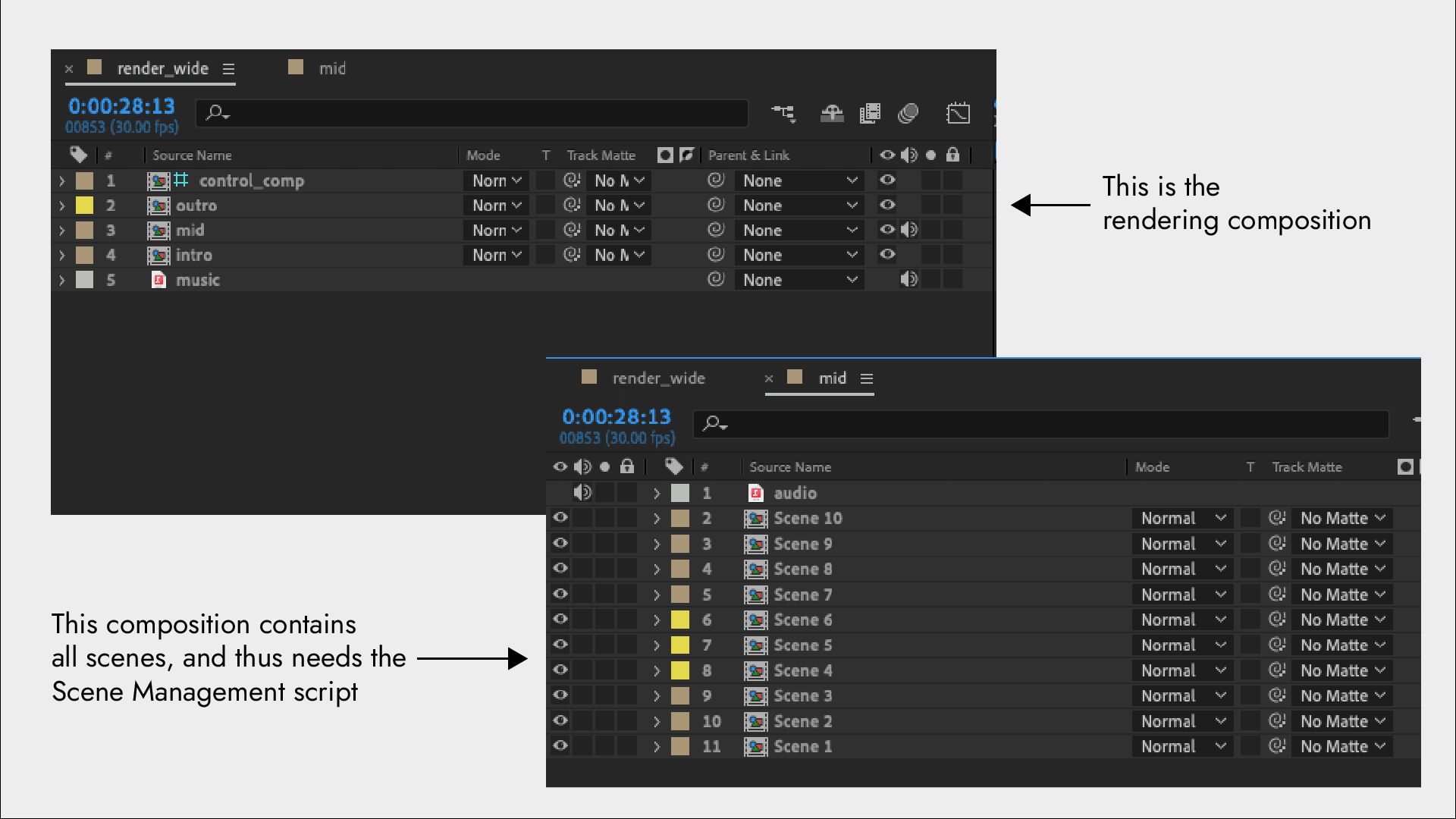Open the mid panel hamburger menu
This screenshot has height=819, width=1456.
867,378
